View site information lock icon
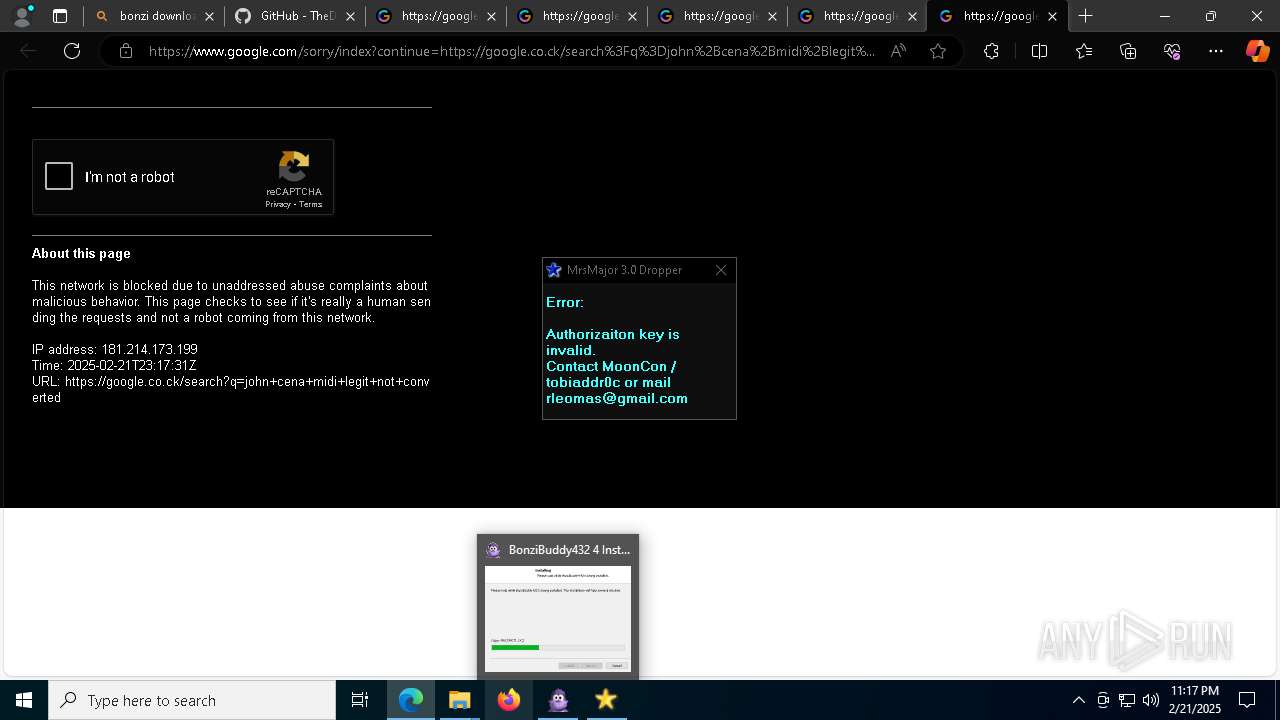The image size is (1280, 720). (x=126, y=51)
